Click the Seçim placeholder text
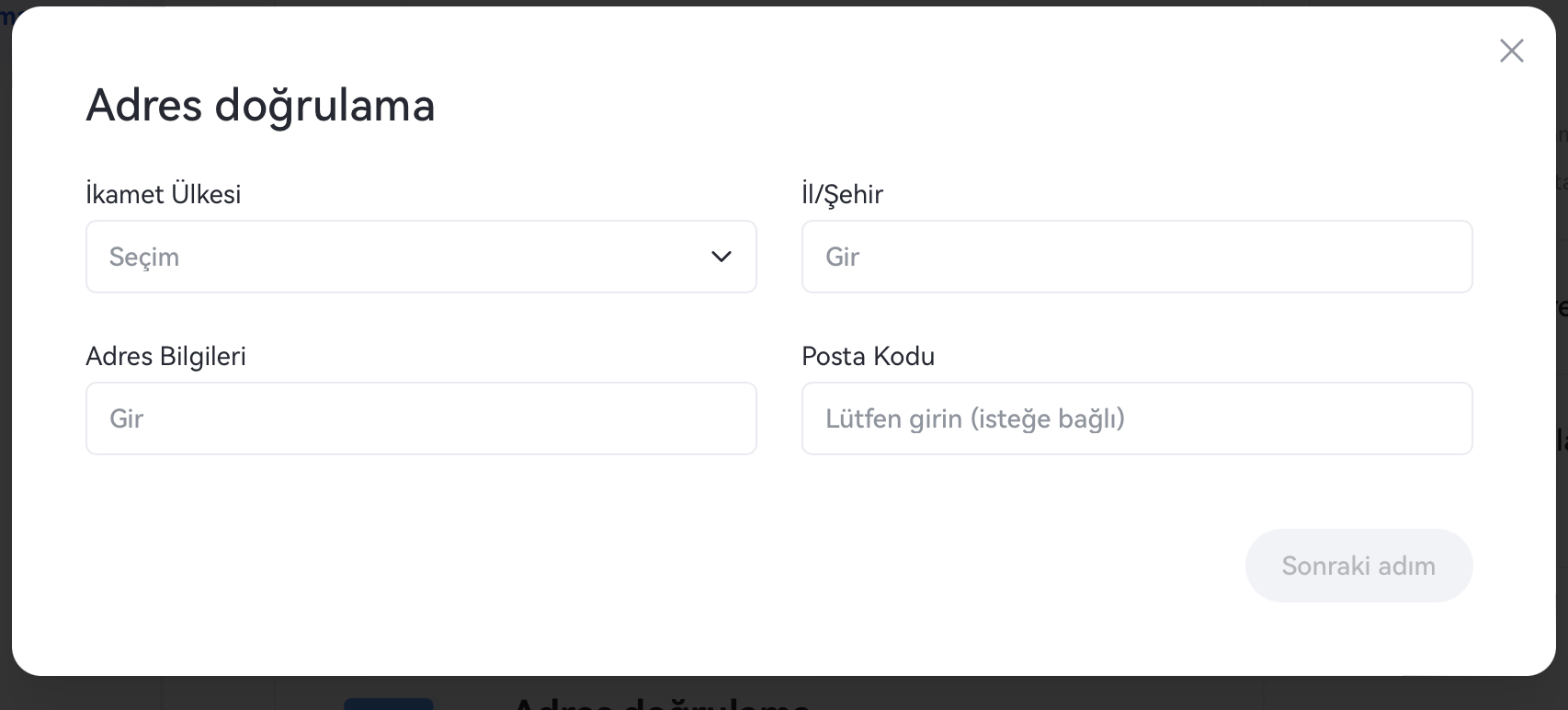Viewport: 1568px width, 710px height. tap(144, 257)
